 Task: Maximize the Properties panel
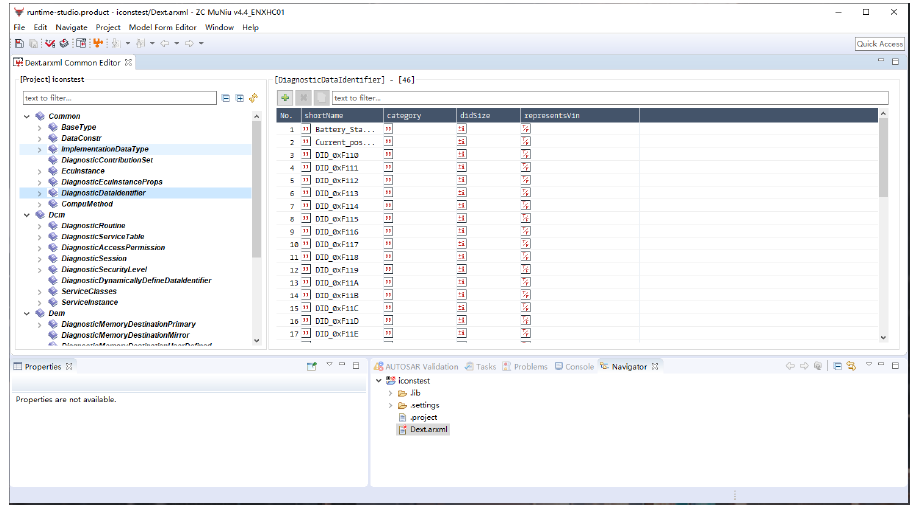pyautogui.click(x=356, y=365)
